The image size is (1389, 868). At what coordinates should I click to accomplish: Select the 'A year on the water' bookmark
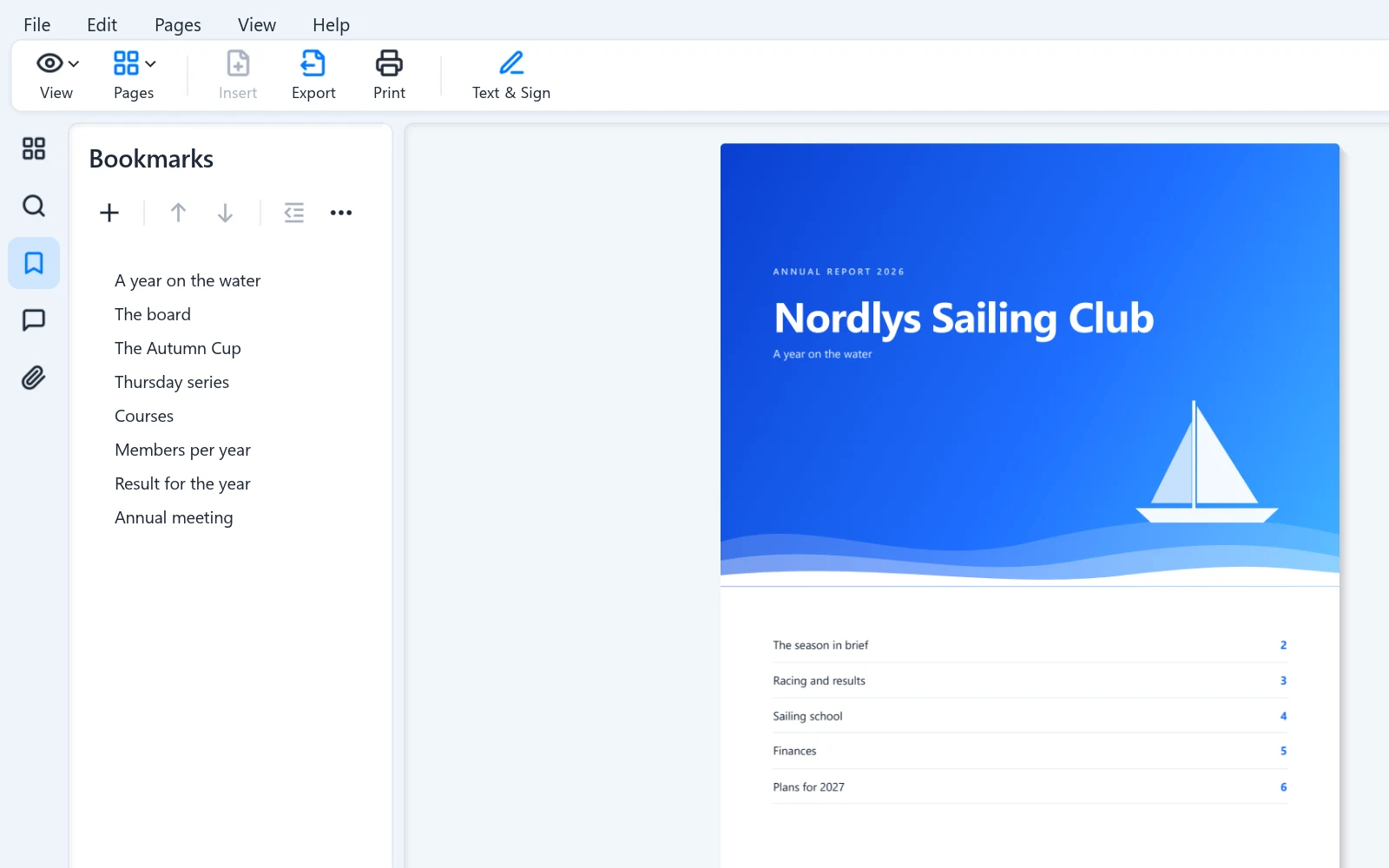(x=188, y=280)
